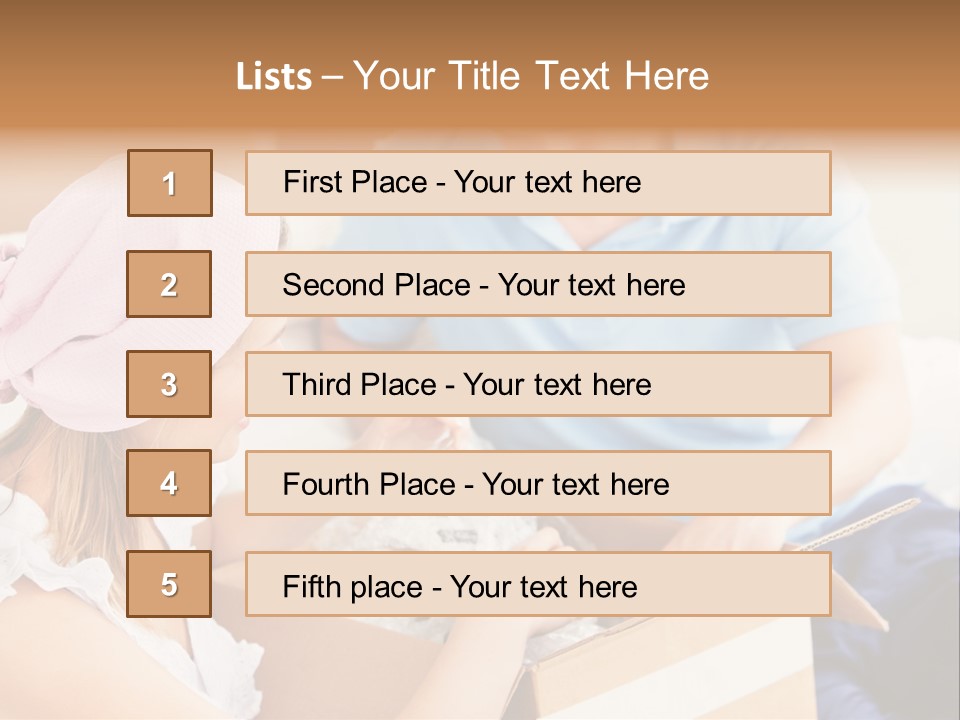This screenshot has width=960, height=720.
Task: Click the words 'Fifth place' in list
Action: pos(353,587)
